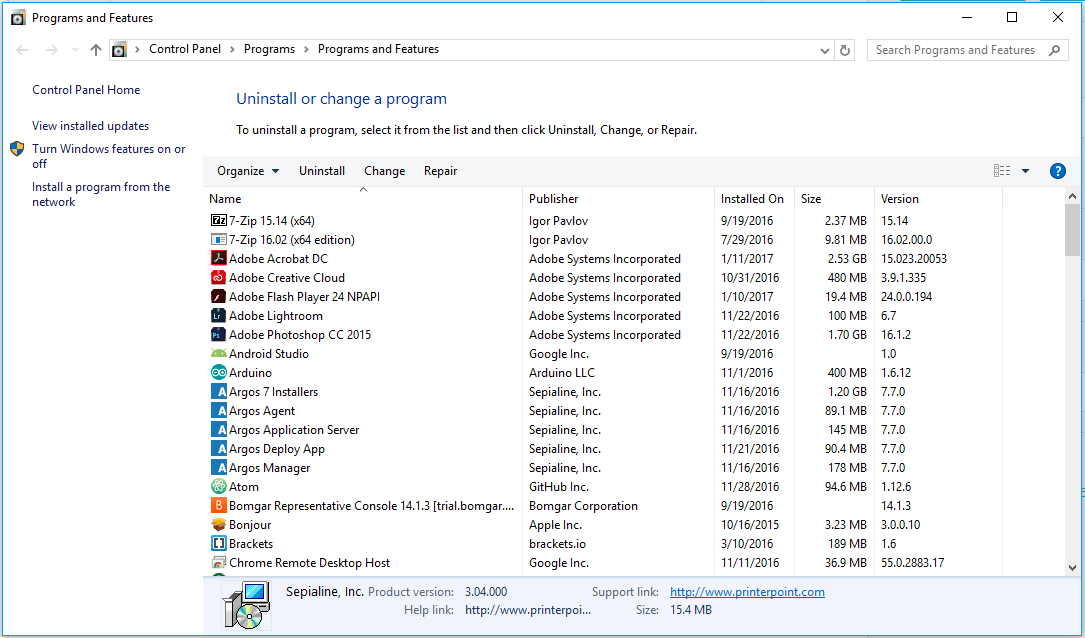The height and width of the screenshot is (638, 1085).
Task: Open the recent locations dropdown arrow
Action: click(x=75, y=50)
